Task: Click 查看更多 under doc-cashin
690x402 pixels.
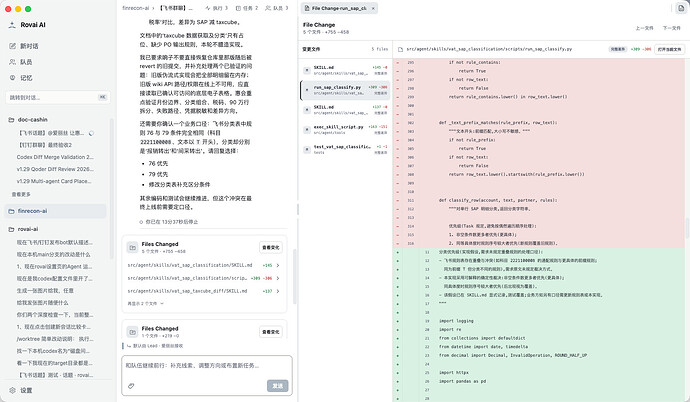Action: tap(21, 194)
